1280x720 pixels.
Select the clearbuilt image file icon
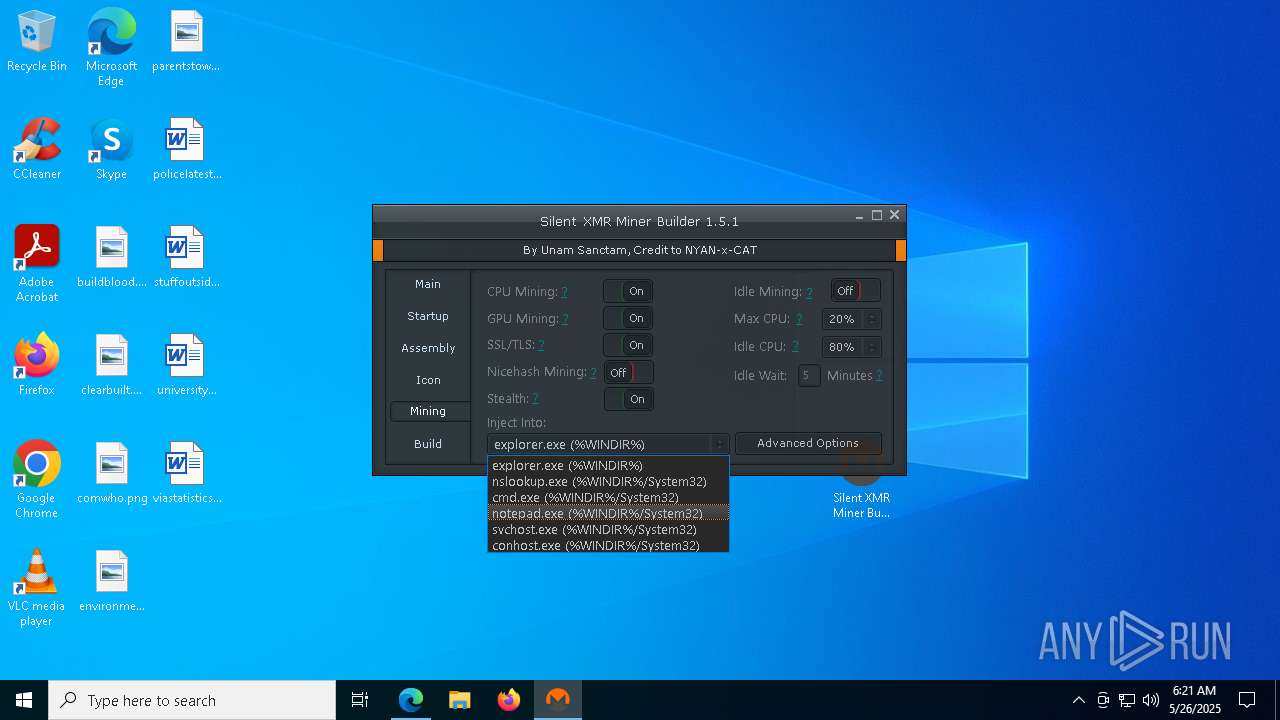click(112, 365)
